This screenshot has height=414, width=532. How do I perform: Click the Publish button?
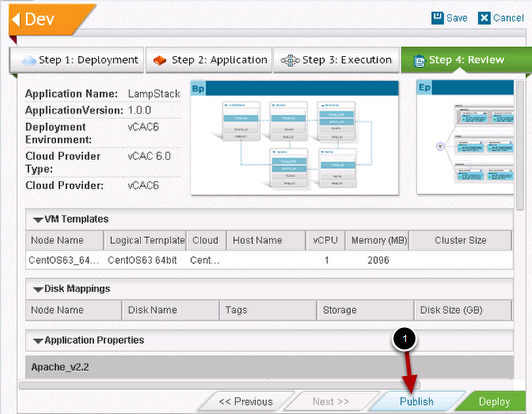(x=417, y=401)
